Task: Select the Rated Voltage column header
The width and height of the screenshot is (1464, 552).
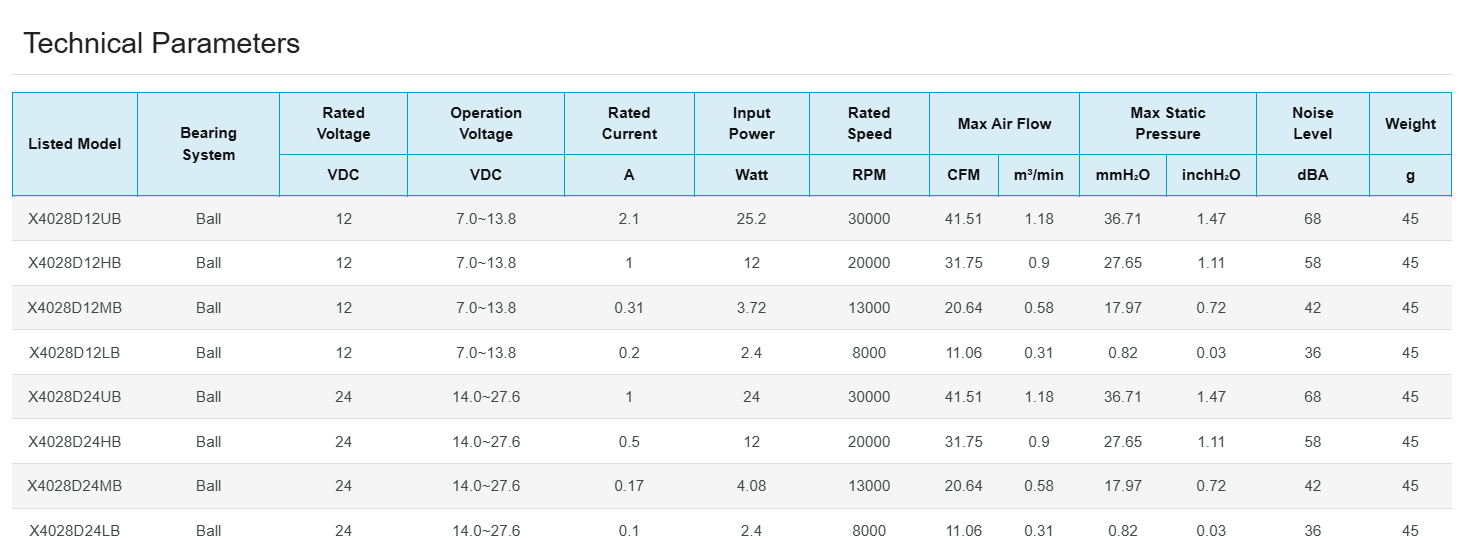Action: 343,123
